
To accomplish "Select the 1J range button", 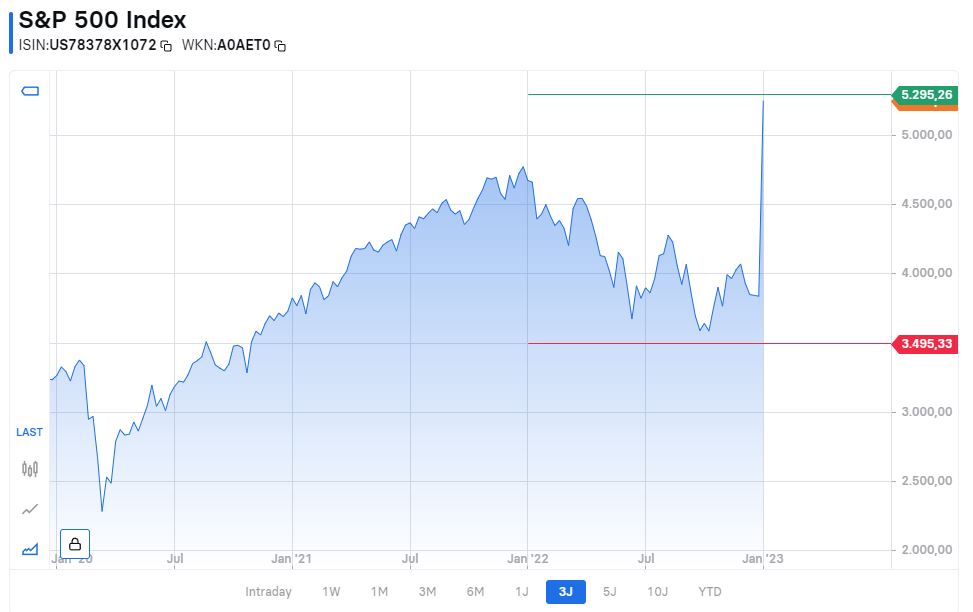I will tap(522, 591).
